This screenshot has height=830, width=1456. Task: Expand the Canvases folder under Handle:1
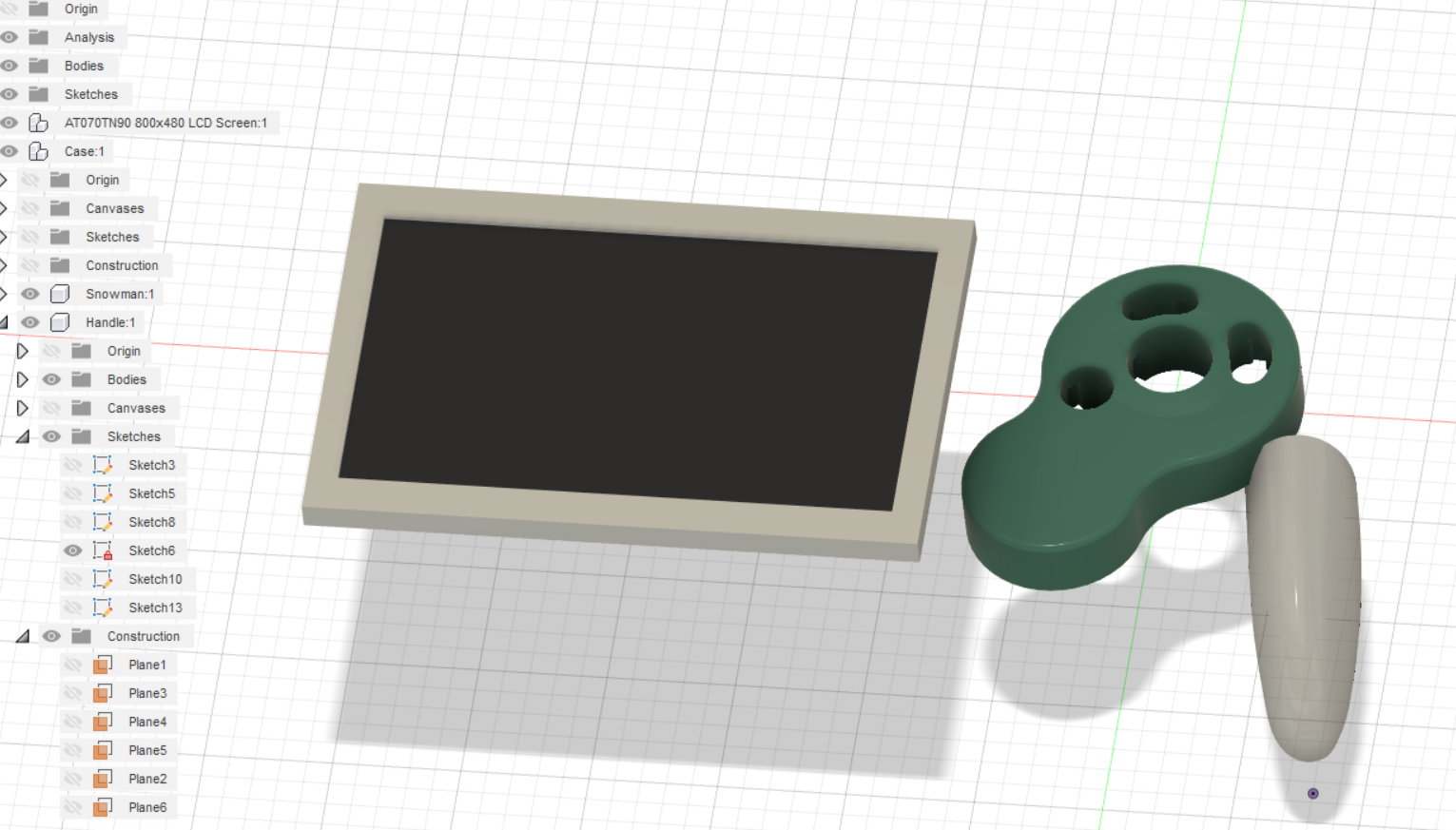point(22,408)
